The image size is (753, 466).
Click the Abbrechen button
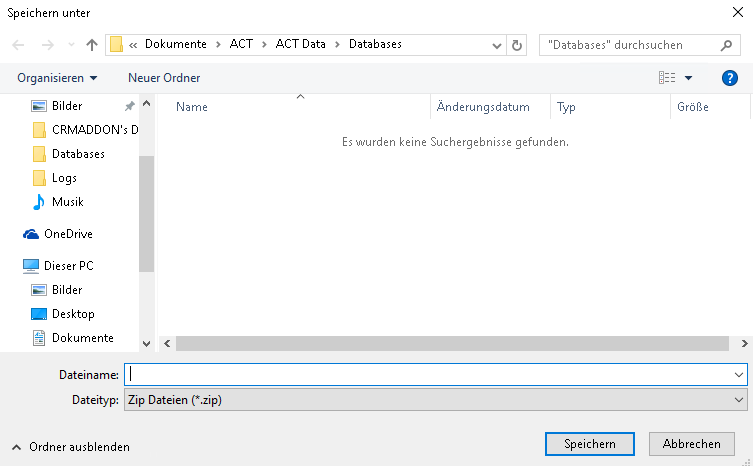click(x=692, y=444)
